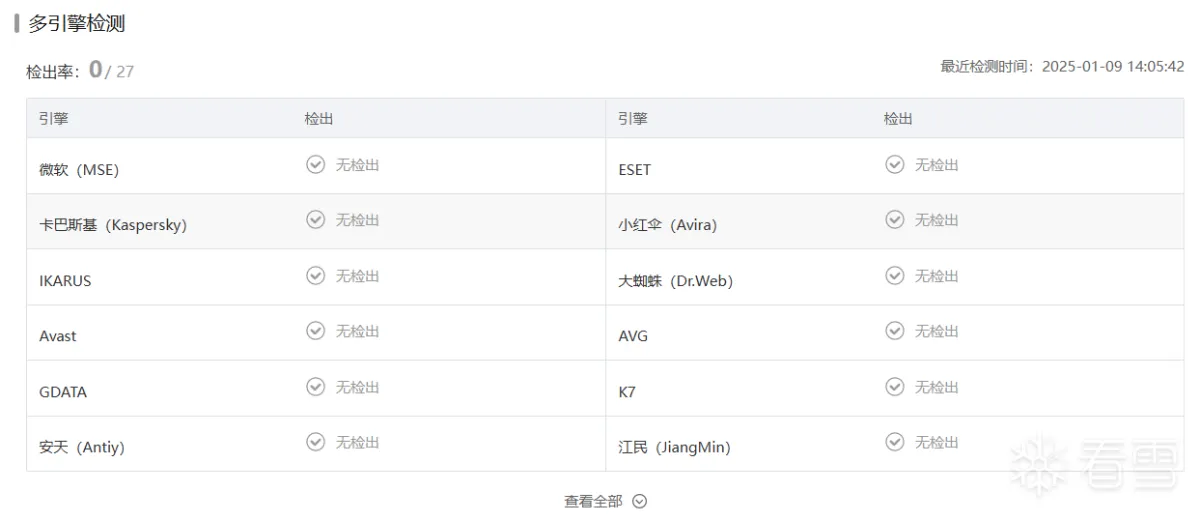Click the checkmark icon in the Avira row
Image resolution: width=1200 pixels, height=521 pixels.
[895, 220]
